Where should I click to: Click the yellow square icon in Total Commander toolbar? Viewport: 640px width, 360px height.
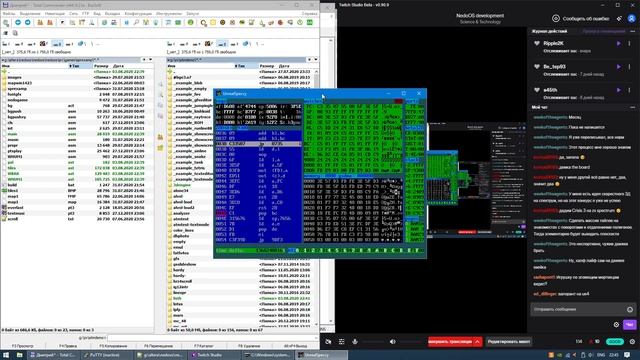tap(213, 22)
